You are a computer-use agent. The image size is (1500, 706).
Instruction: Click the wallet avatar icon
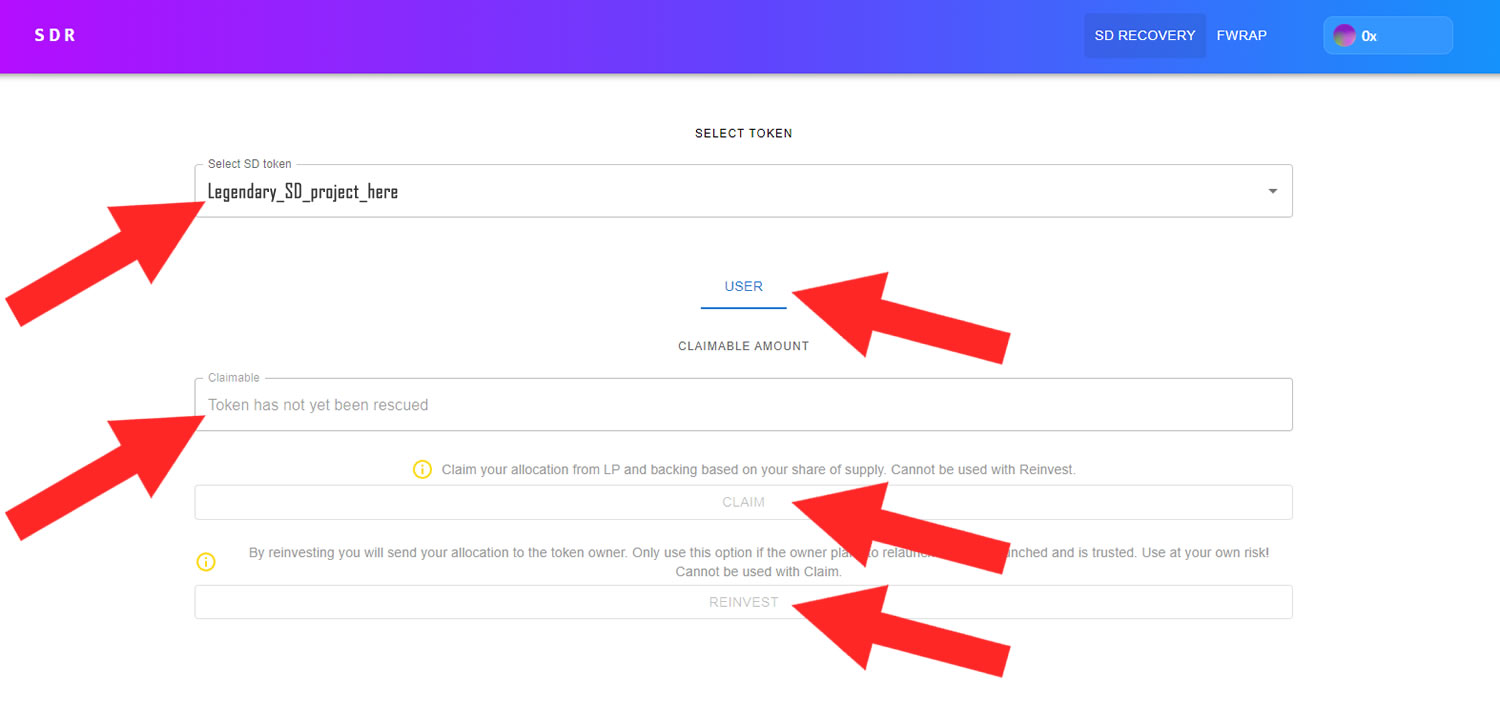[1345, 36]
